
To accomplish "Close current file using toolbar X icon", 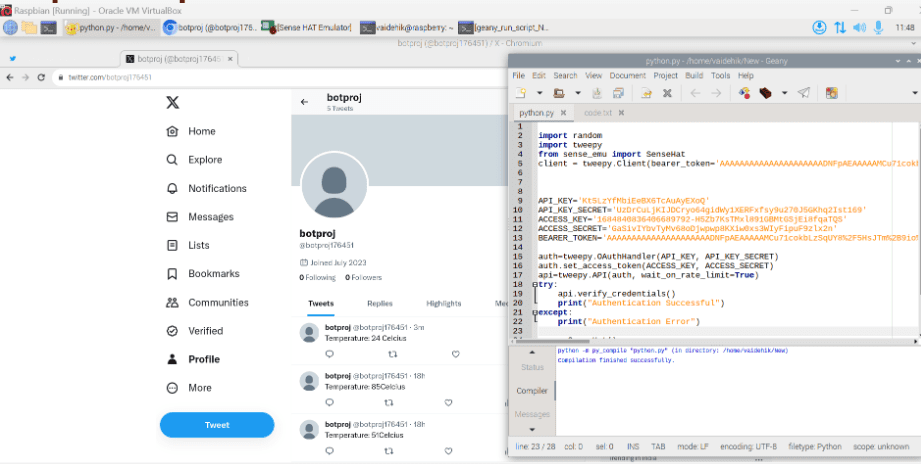I will pyautogui.click(x=667, y=93).
